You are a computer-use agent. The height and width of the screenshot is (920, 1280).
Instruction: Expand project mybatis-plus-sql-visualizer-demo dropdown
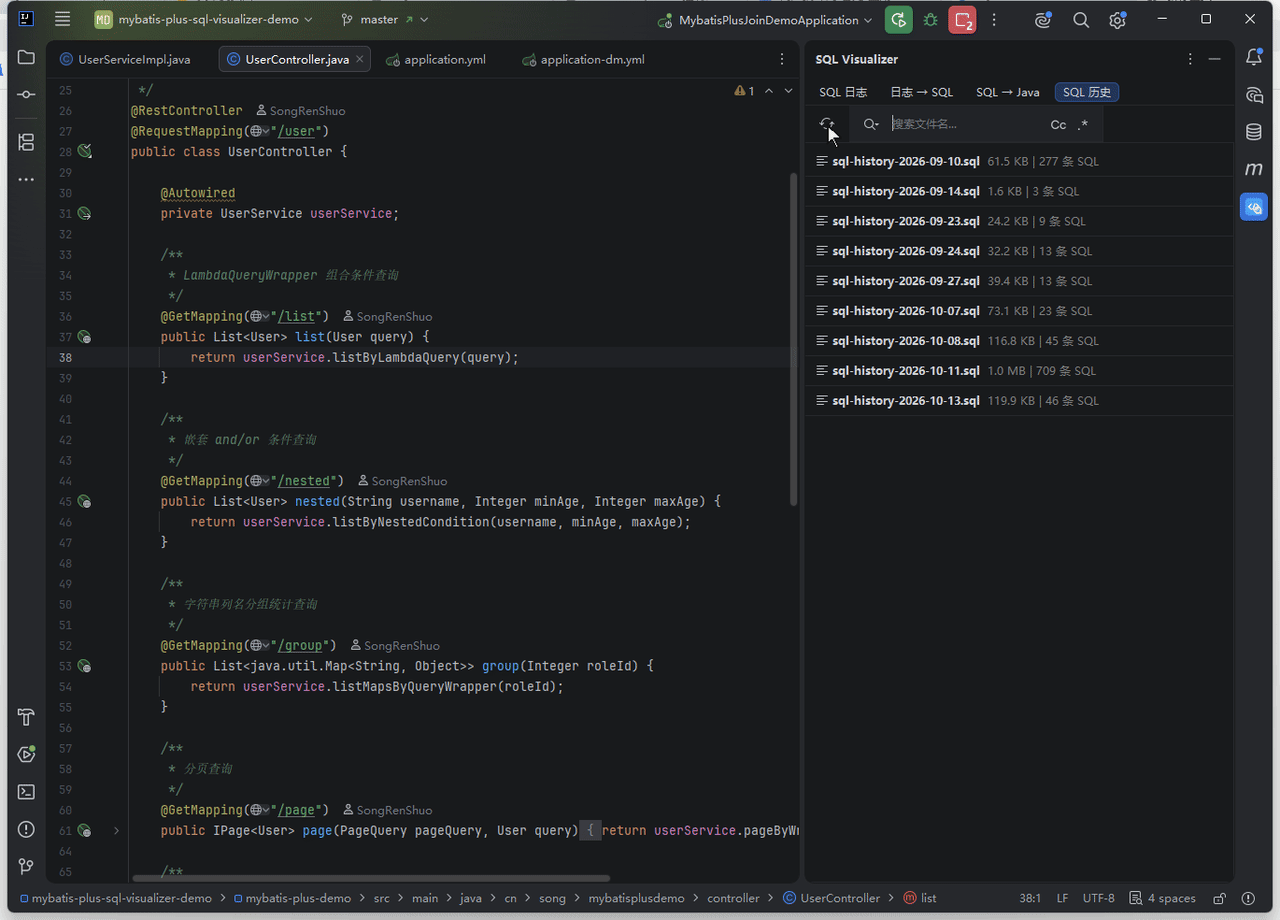pos(204,19)
